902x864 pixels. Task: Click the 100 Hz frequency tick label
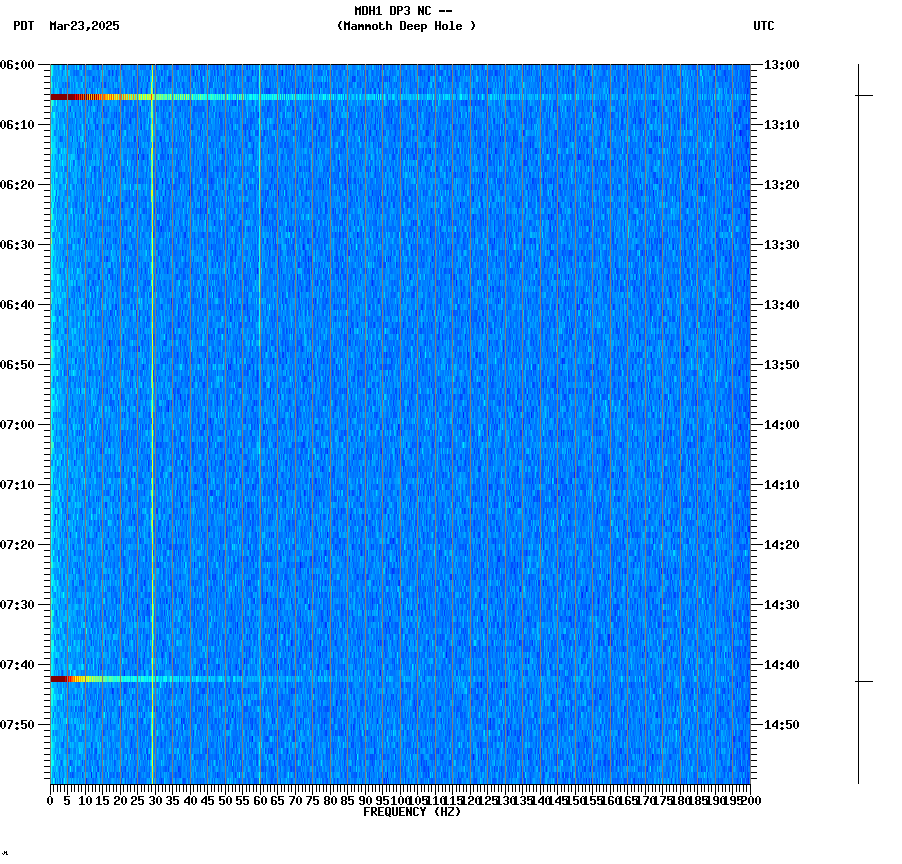click(397, 800)
